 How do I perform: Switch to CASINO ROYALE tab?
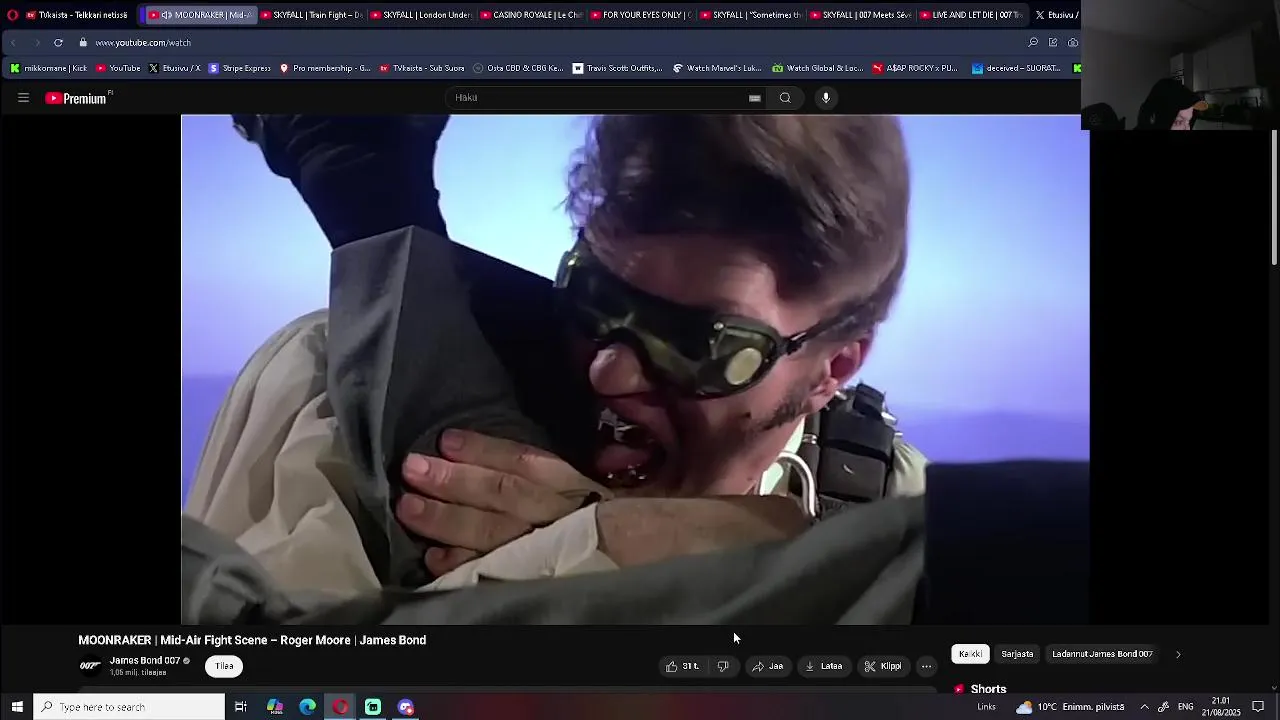click(x=532, y=15)
